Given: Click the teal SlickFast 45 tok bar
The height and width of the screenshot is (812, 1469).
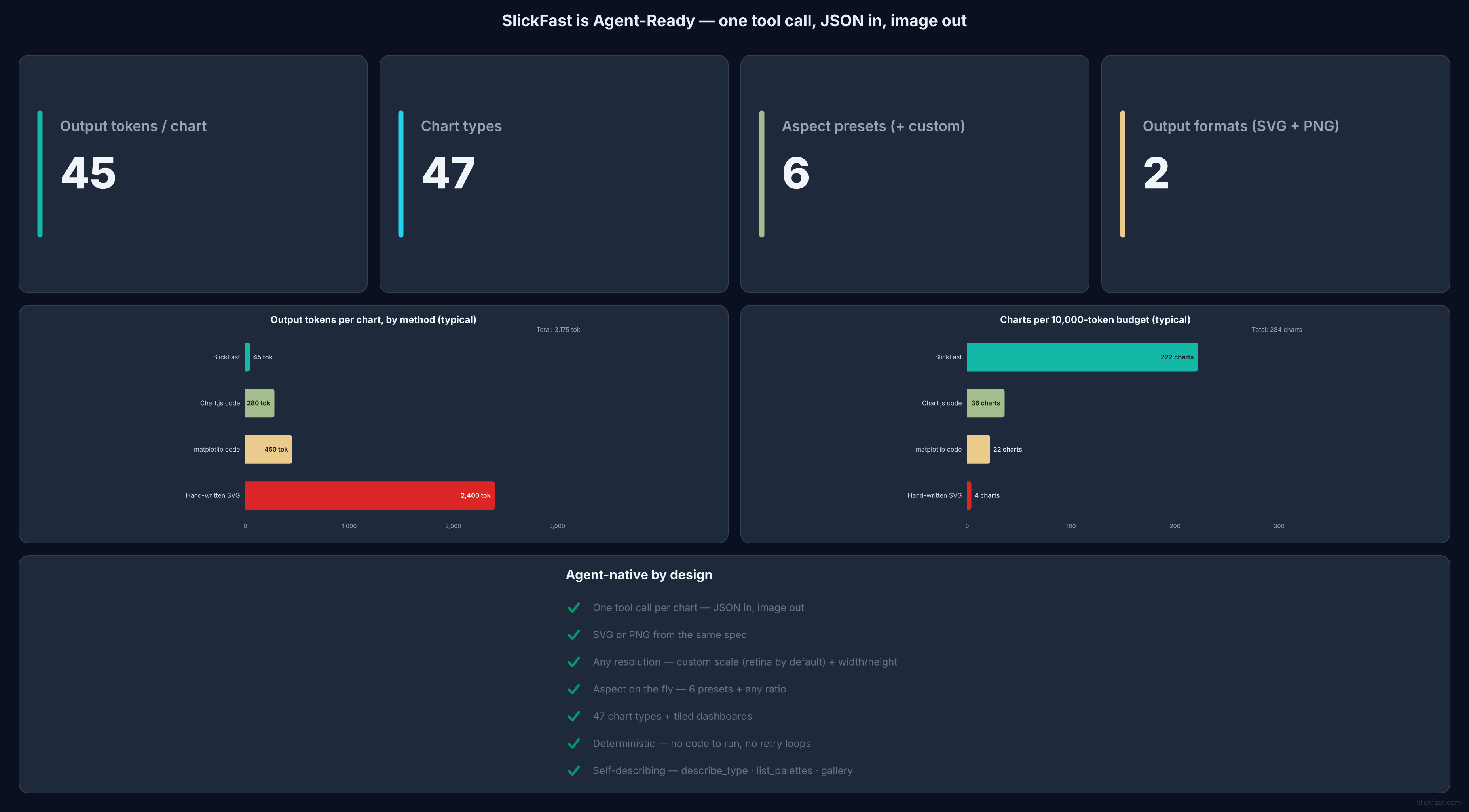Looking at the screenshot, I should [247, 357].
